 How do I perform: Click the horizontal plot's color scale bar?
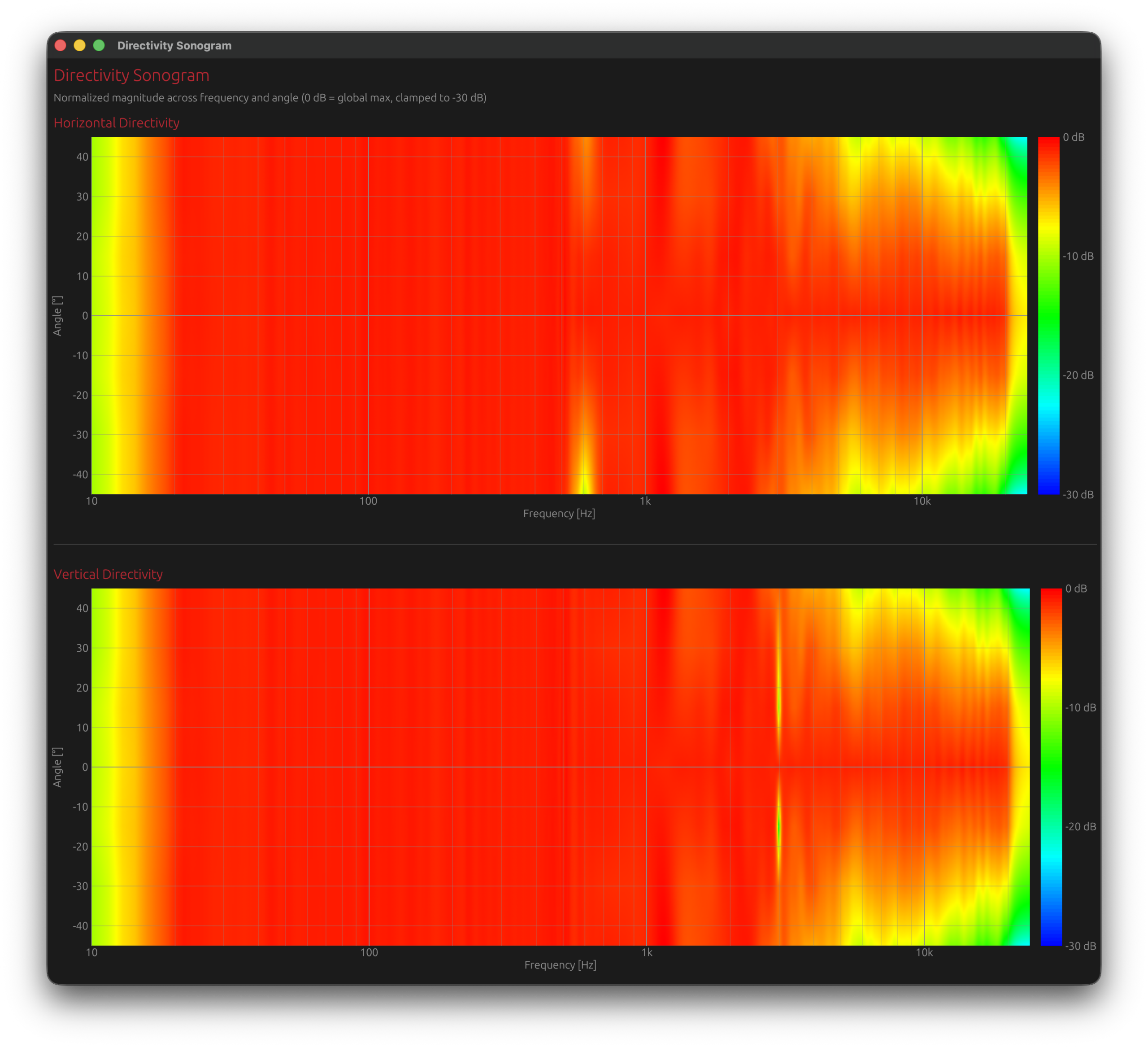pos(1048,316)
